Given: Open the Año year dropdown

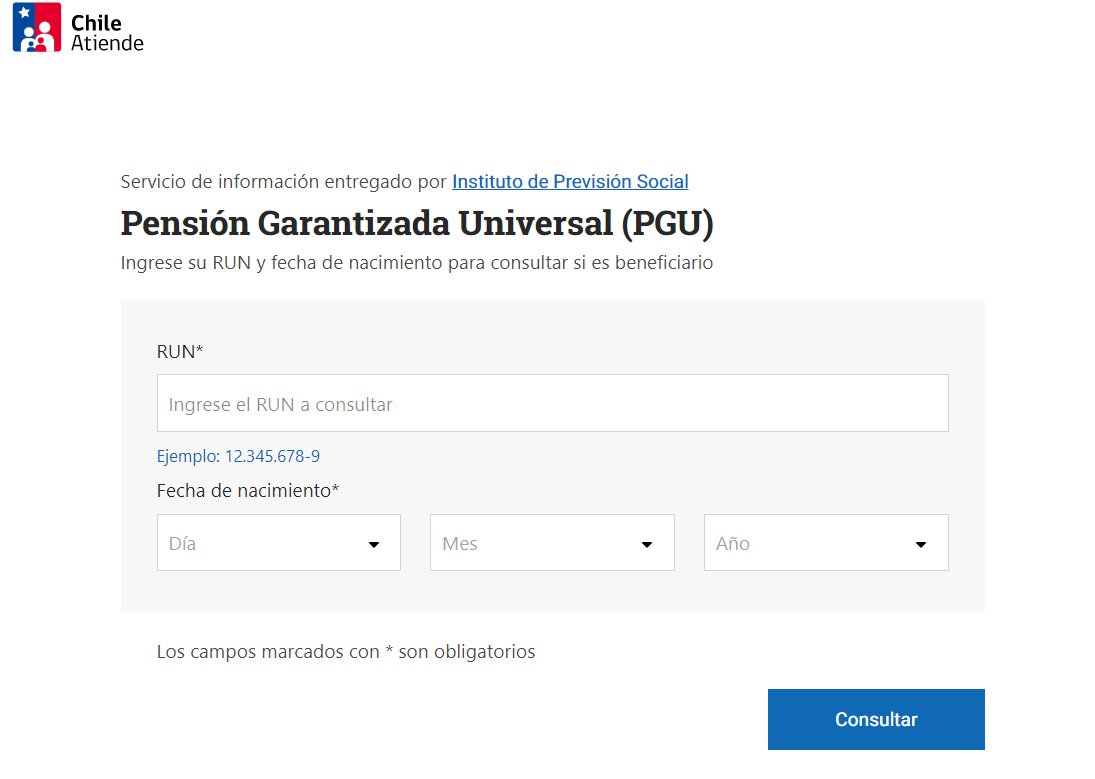Looking at the screenshot, I should (x=826, y=543).
